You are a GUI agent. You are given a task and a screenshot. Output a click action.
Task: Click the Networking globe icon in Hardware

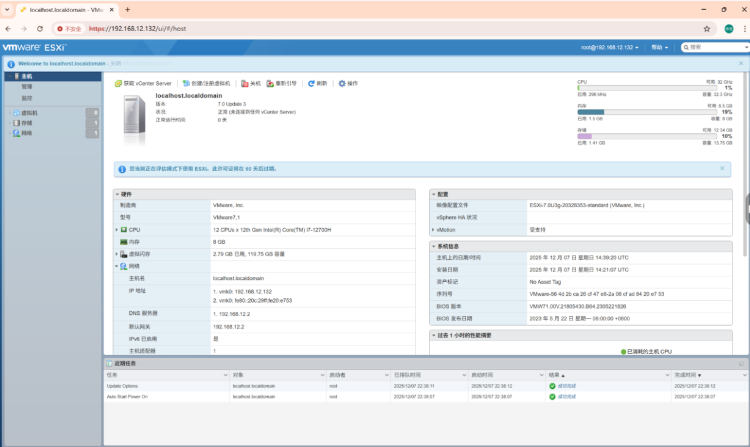coord(124,266)
